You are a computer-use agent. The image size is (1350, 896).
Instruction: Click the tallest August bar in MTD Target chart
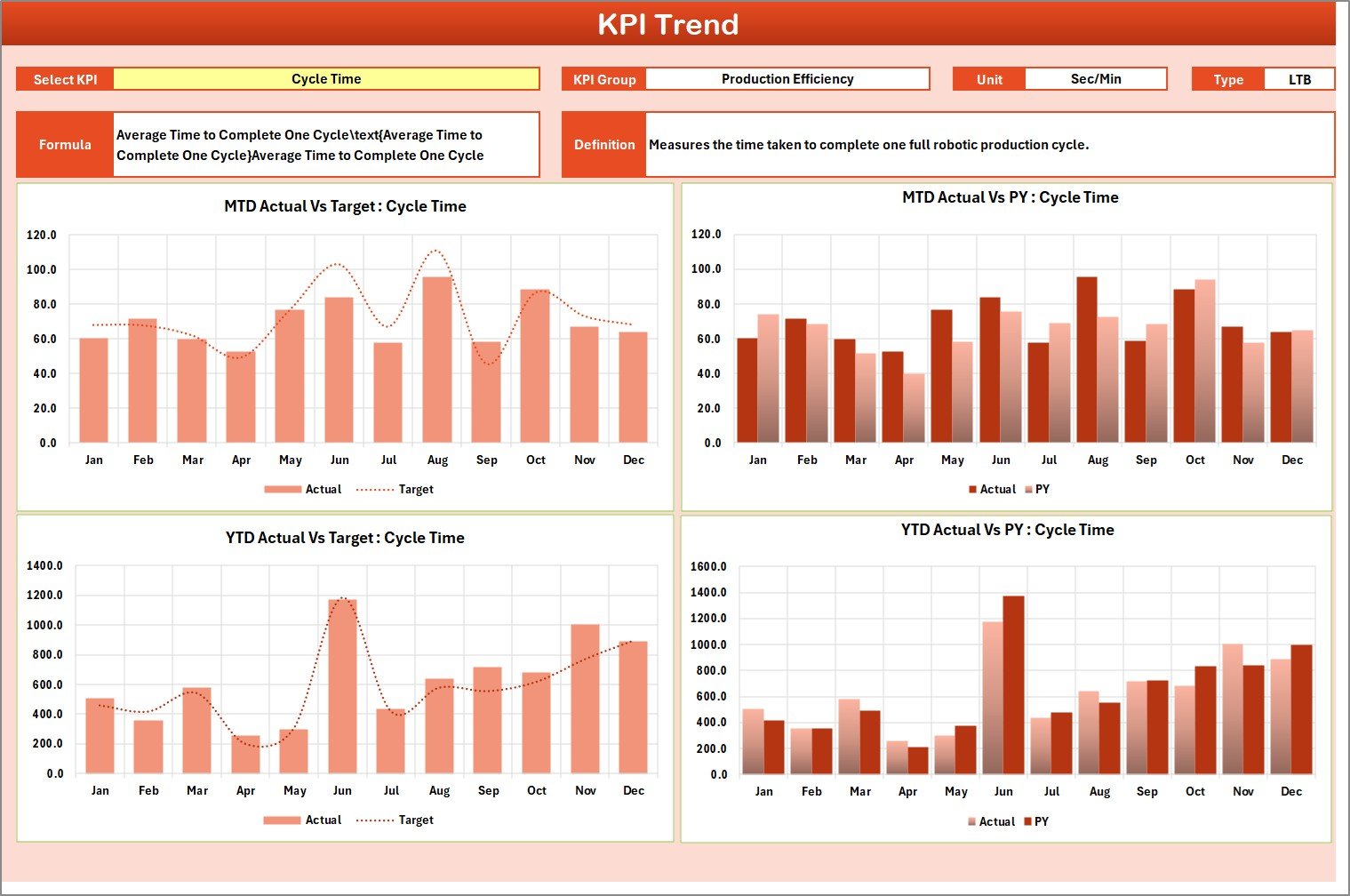[437, 356]
